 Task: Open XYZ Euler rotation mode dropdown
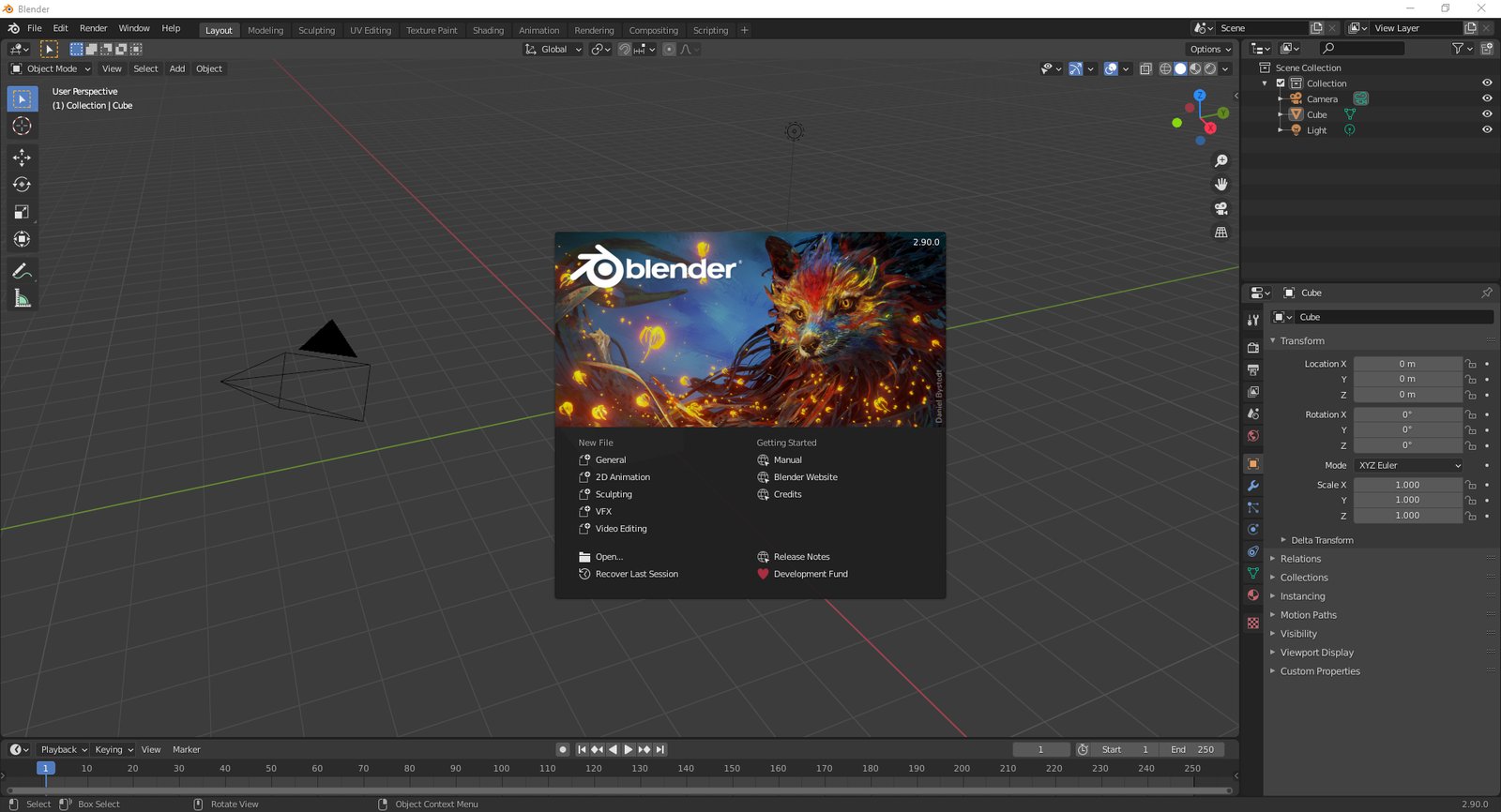tap(1408, 465)
